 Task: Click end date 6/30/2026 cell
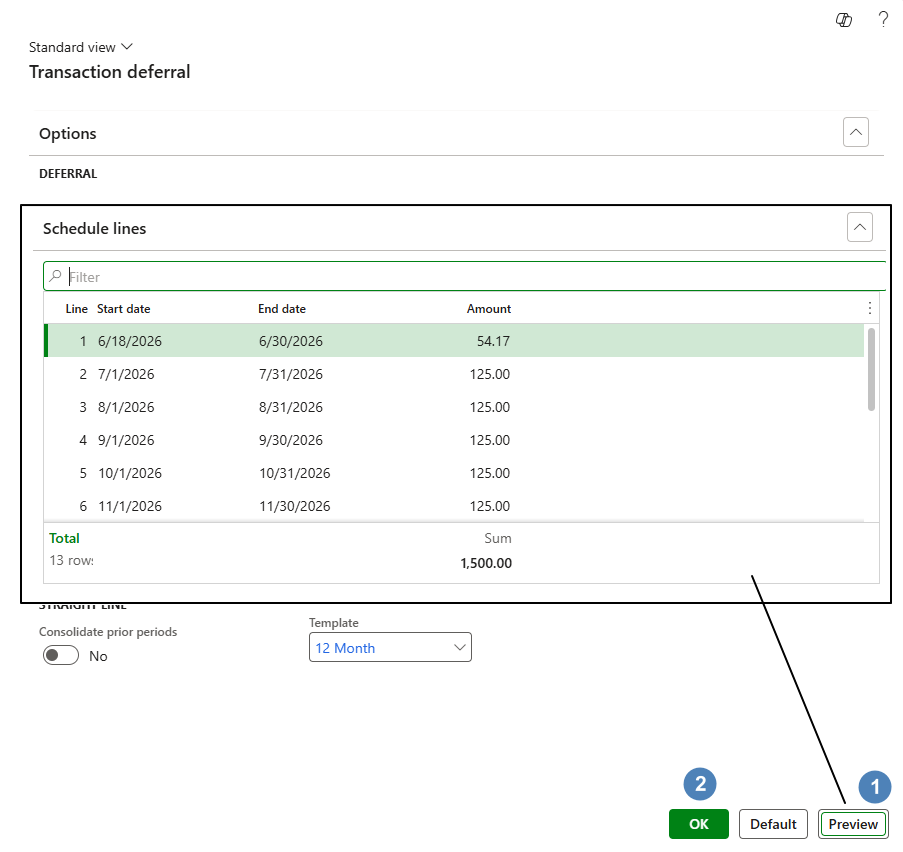[291, 341]
